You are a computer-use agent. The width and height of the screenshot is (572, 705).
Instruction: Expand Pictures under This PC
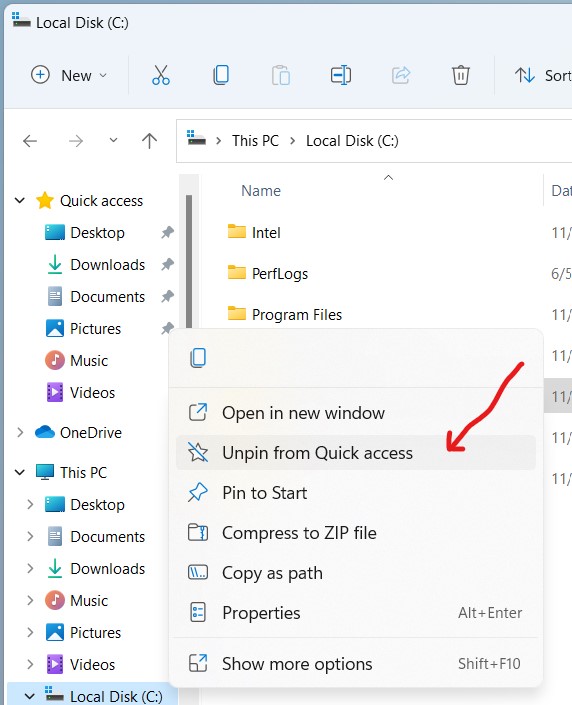tap(30, 633)
